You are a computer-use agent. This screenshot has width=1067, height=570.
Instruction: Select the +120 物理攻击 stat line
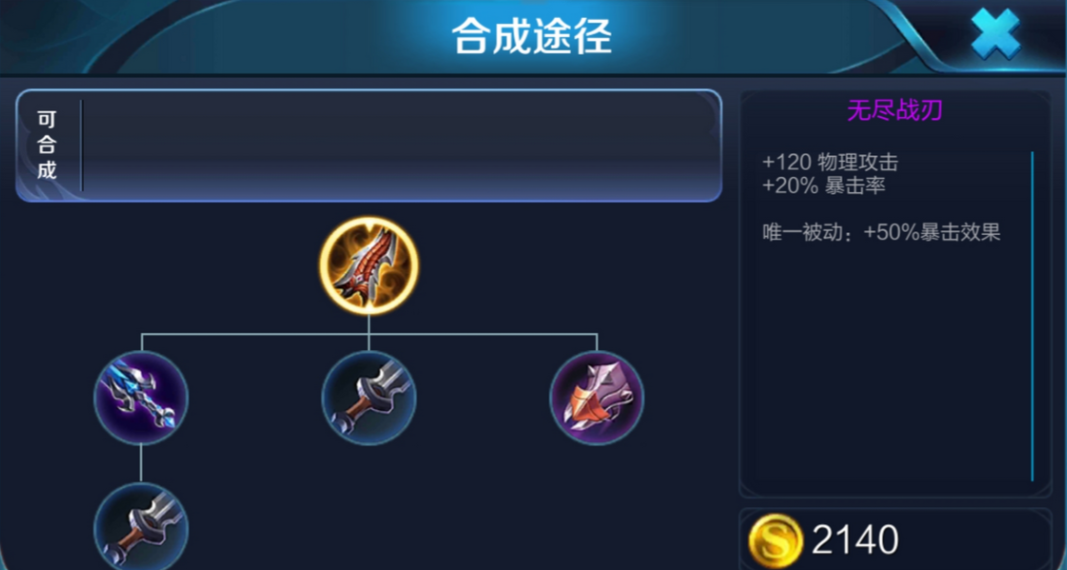(830, 163)
